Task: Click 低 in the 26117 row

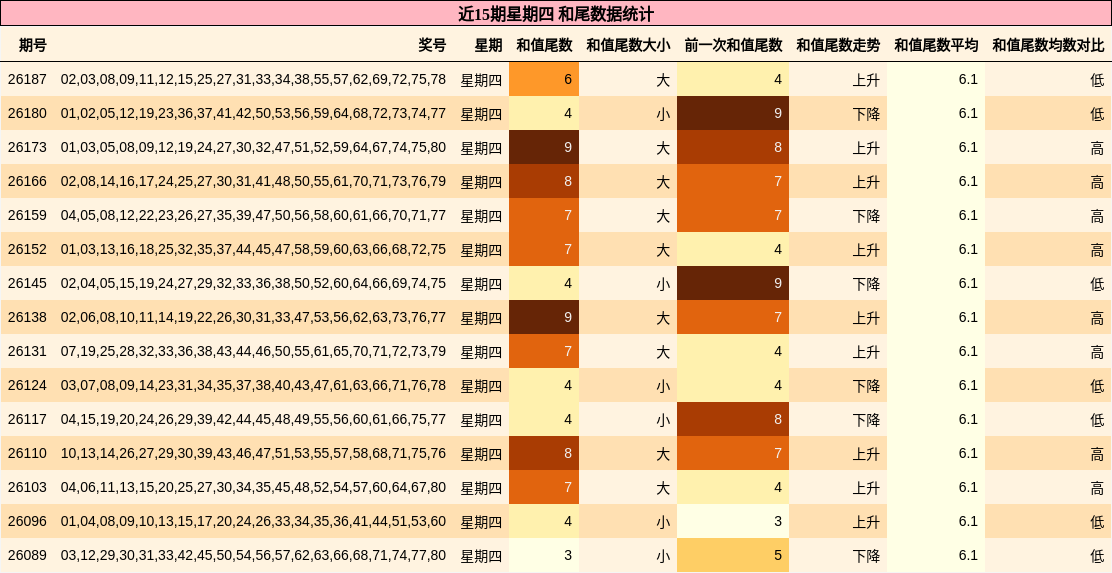Action: pos(1097,420)
